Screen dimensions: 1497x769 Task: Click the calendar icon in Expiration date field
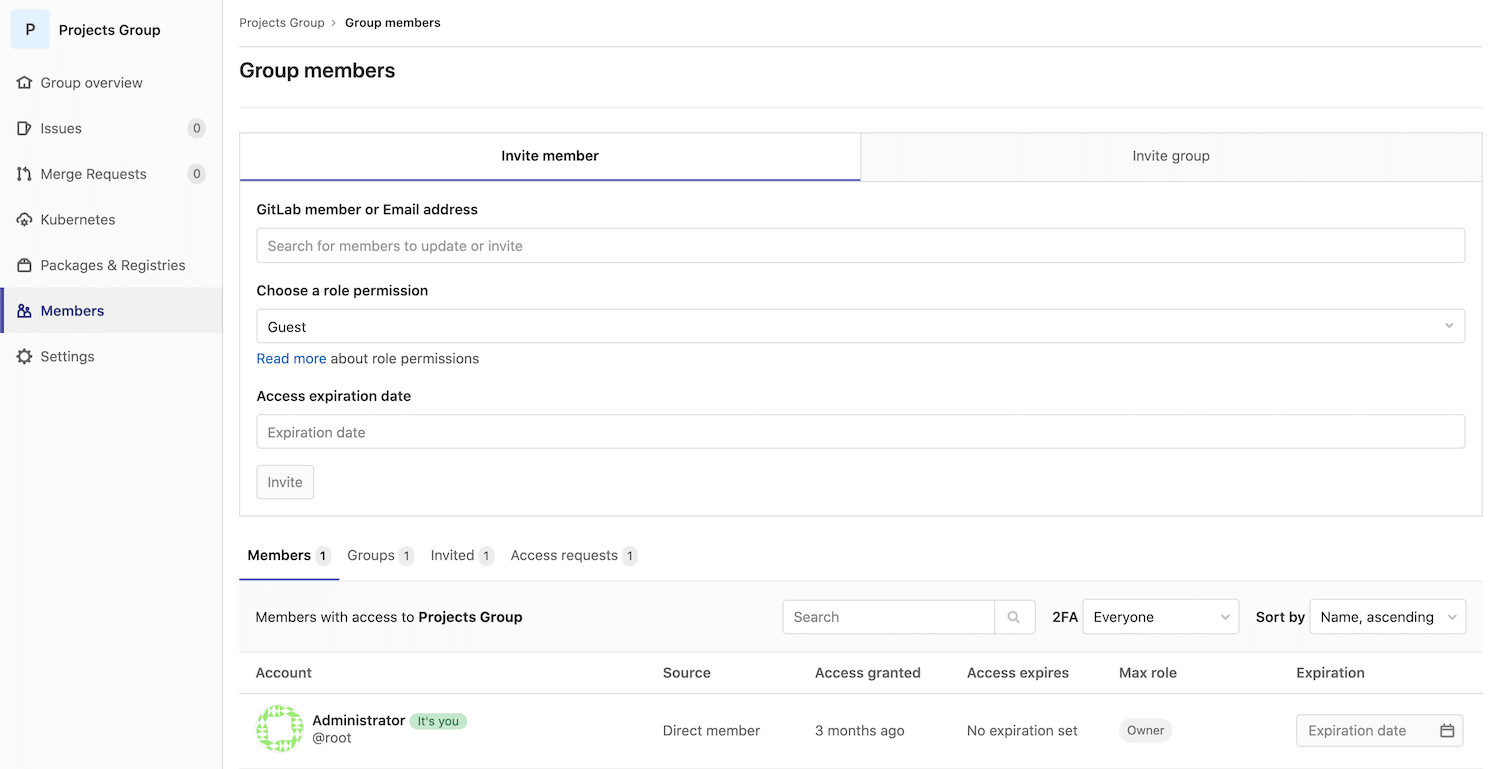[x=1447, y=731]
